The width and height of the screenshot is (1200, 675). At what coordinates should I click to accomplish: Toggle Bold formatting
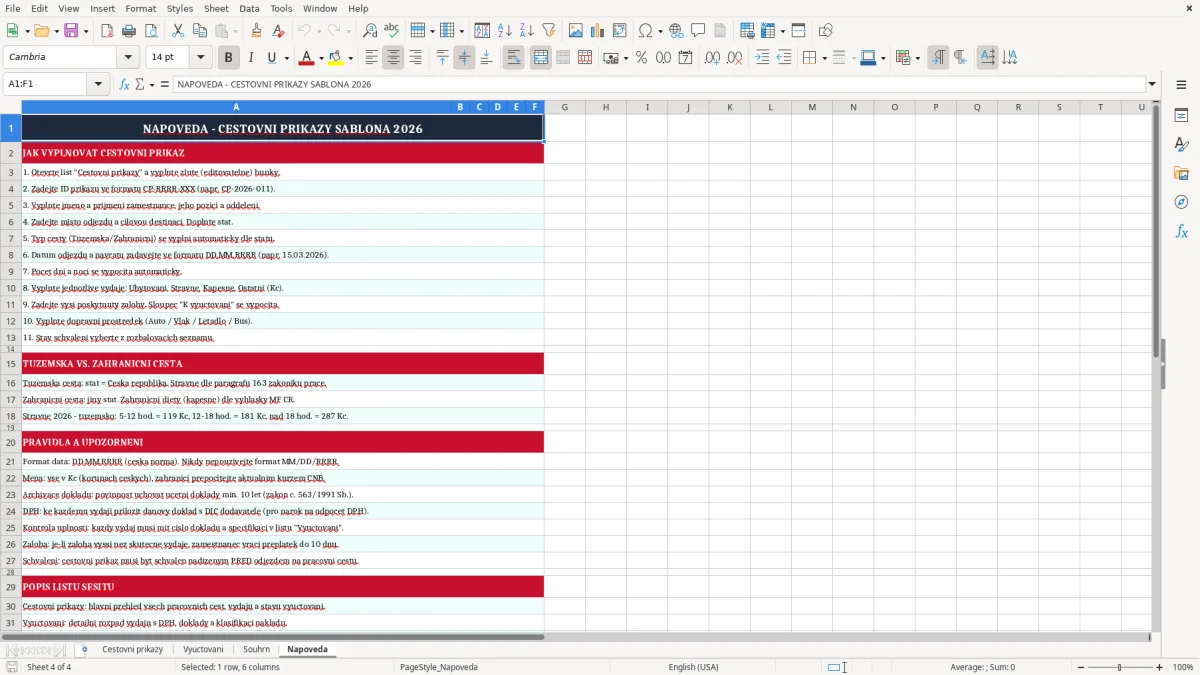pyautogui.click(x=228, y=58)
